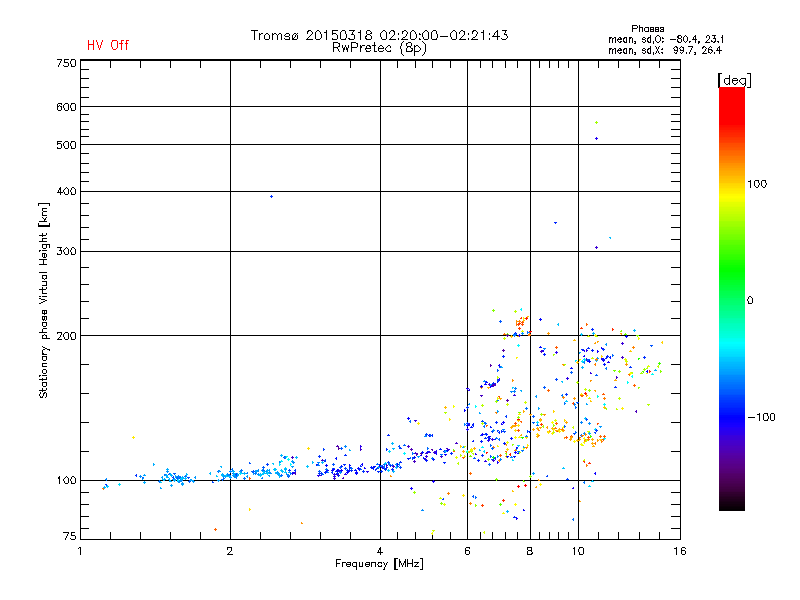This screenshot has width=800, height=600.
Task: Click the yellow point near 1.3 MHz, 120 km
Action: (x=134, y=437)
